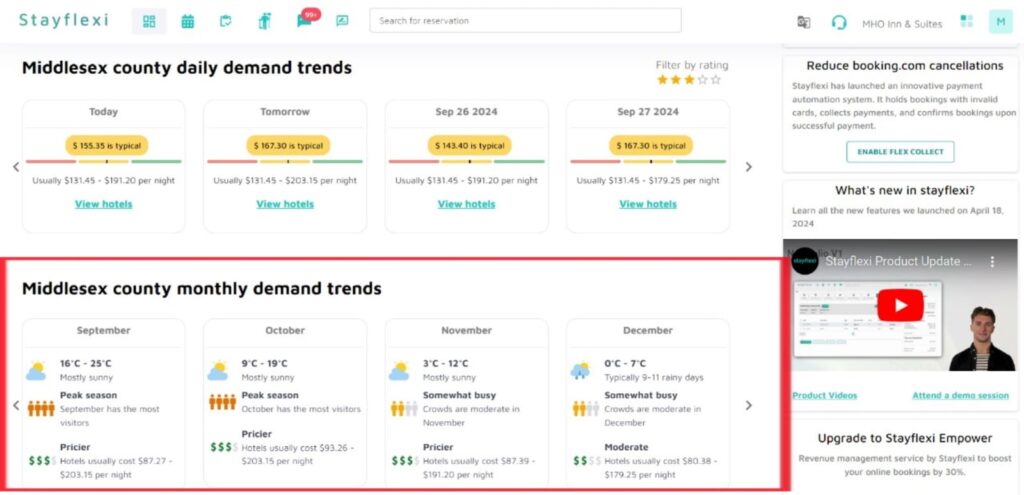
Task: Click the Stayflexi logo
Action: (x=63, y=20)
